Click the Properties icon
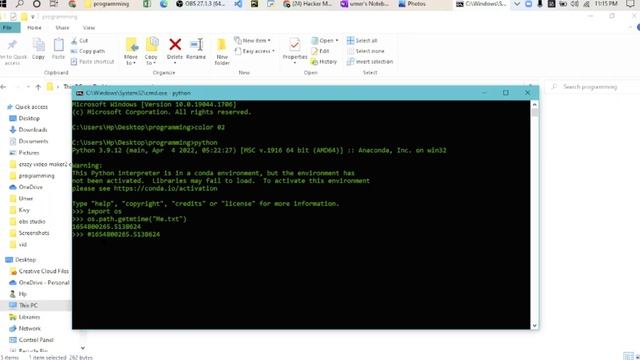 coord(294,44)
